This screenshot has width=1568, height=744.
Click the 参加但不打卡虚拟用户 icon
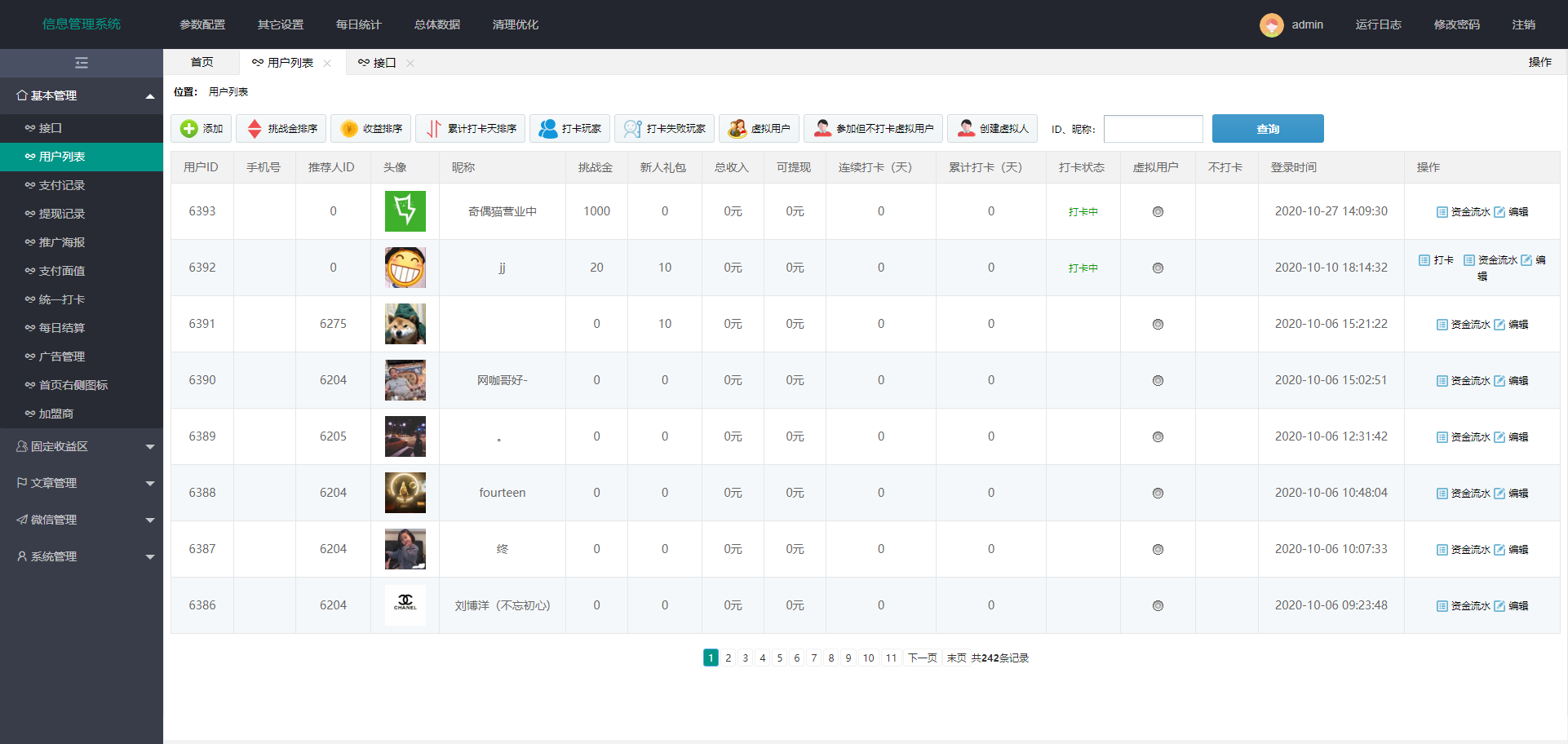pyautogui.click(x=822, y=129)
